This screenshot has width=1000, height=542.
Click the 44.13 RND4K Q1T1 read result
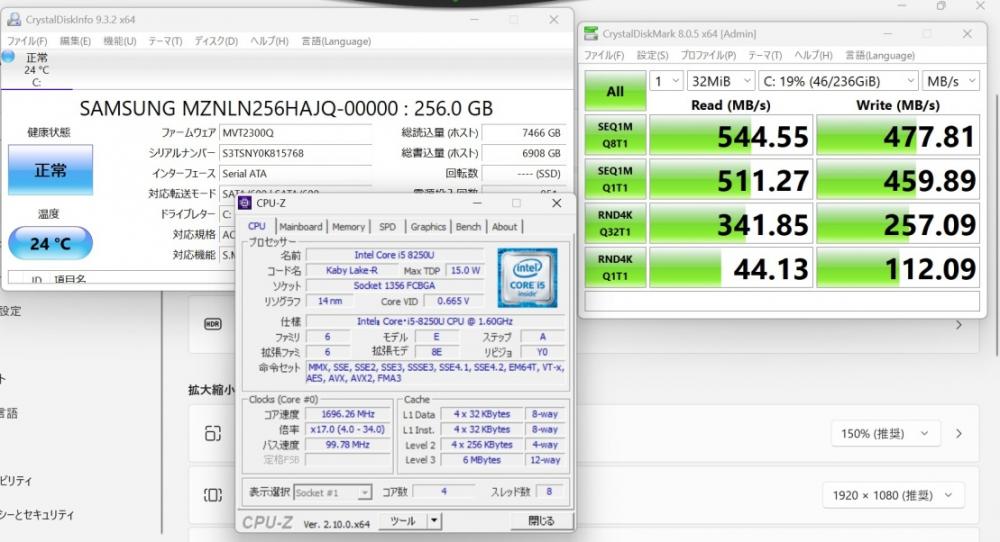731,267
